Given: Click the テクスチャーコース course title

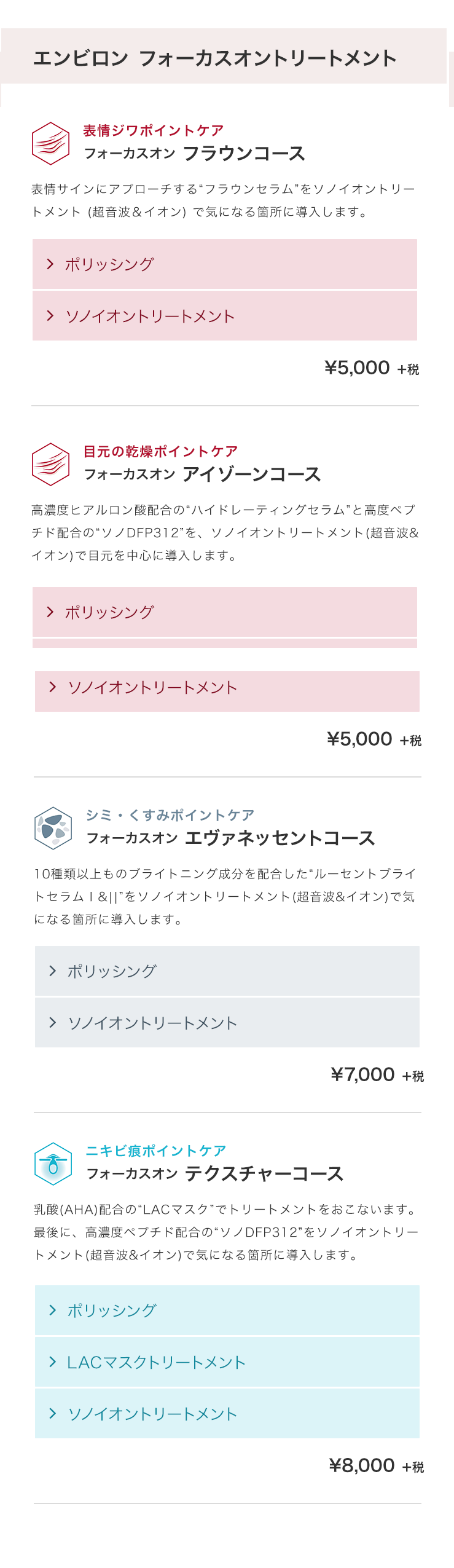Looking at the screenshot, I should (x=264, y=1174).
